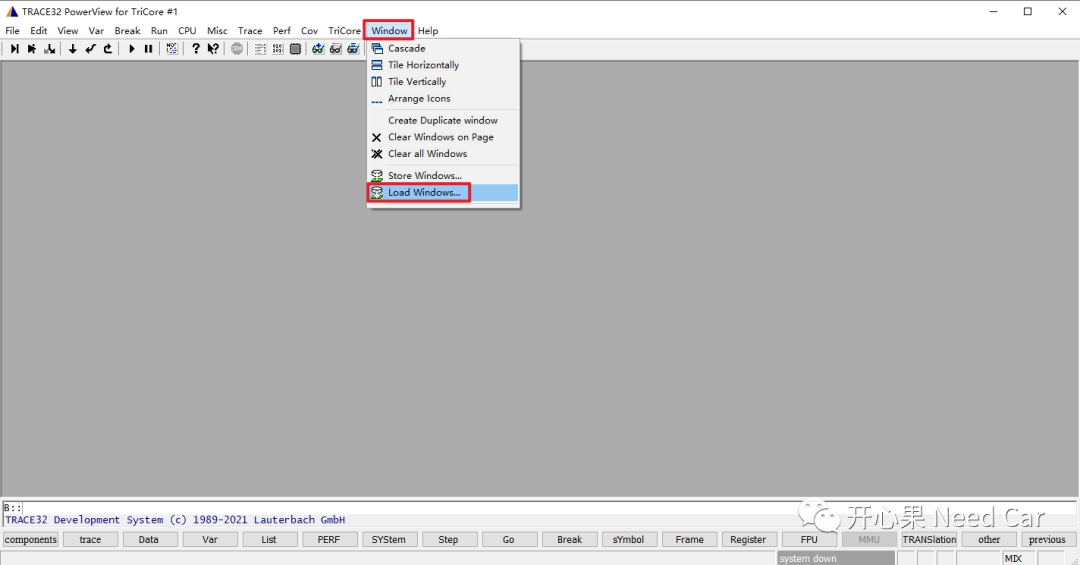Click the Single Step toolbar icon

(15, 49)
